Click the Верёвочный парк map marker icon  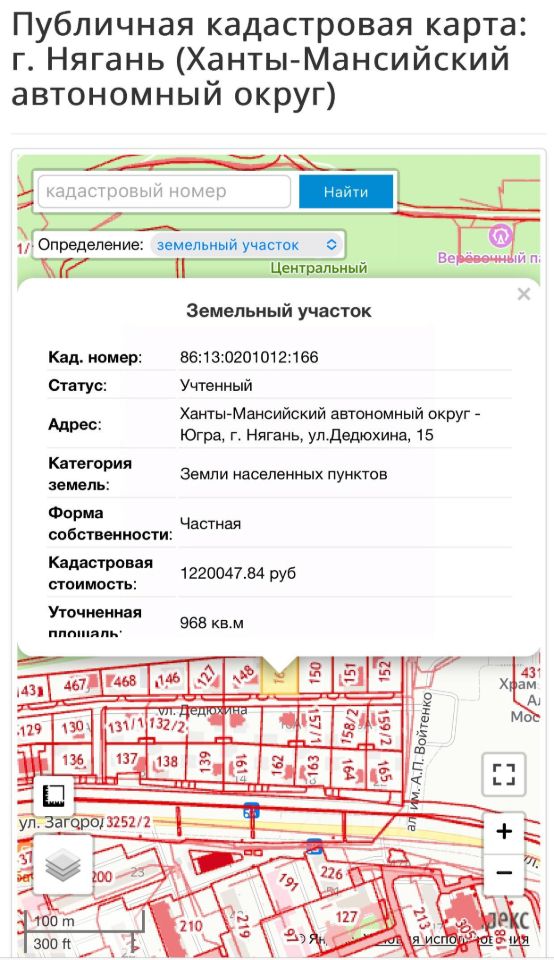[x=500, y=236]
